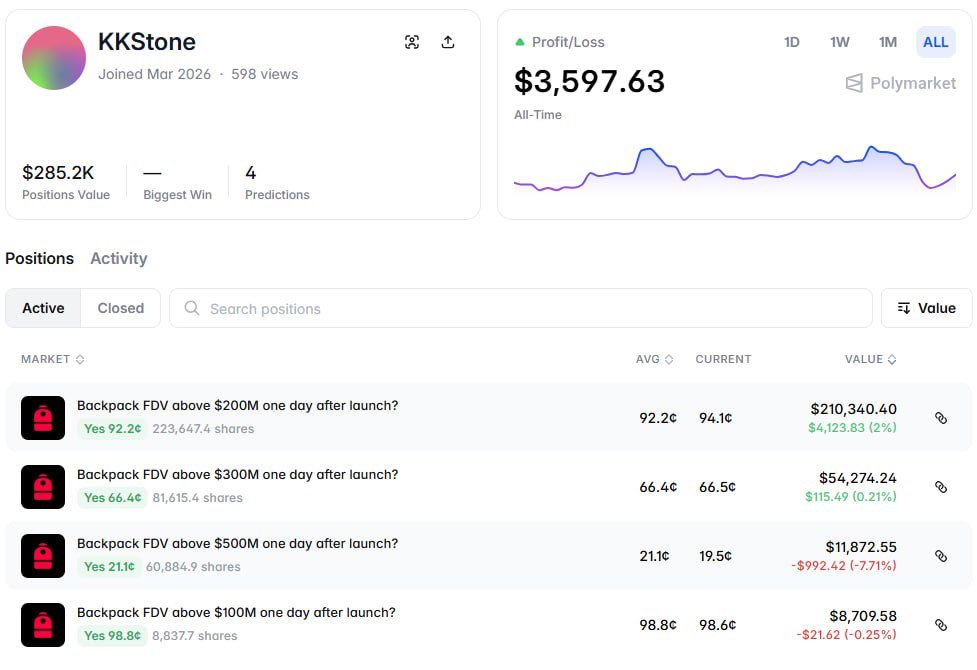The height and width of the screenshot is (670, 977).
Task: Show Closed positions
Action: 120,308
